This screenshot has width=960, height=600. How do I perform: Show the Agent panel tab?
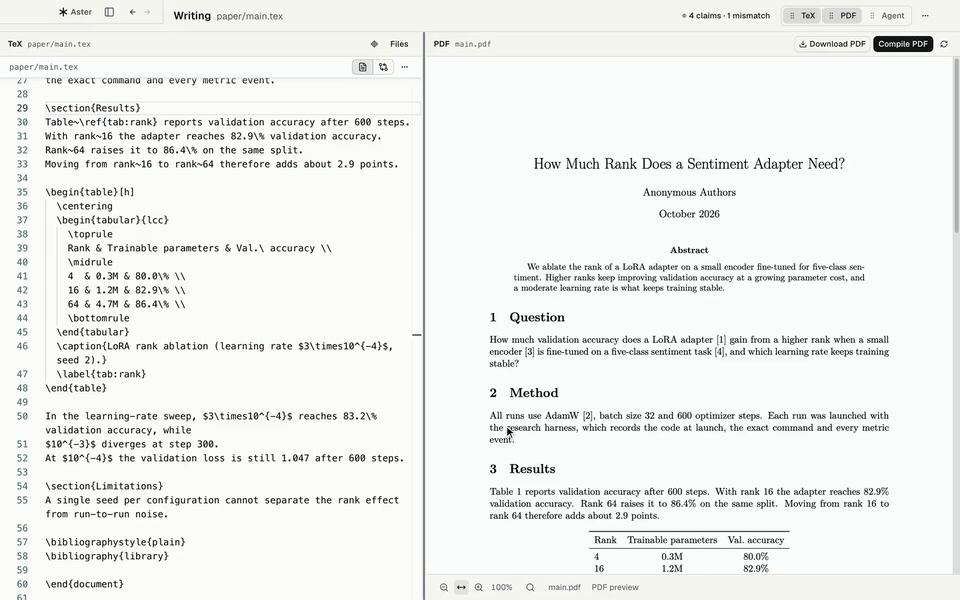point(887,15)
